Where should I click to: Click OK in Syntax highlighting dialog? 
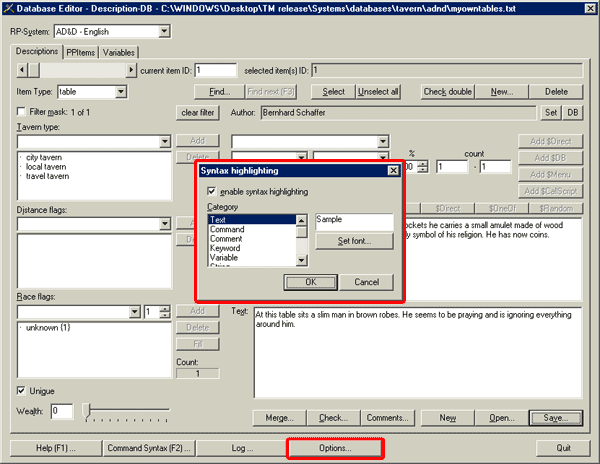311,282
